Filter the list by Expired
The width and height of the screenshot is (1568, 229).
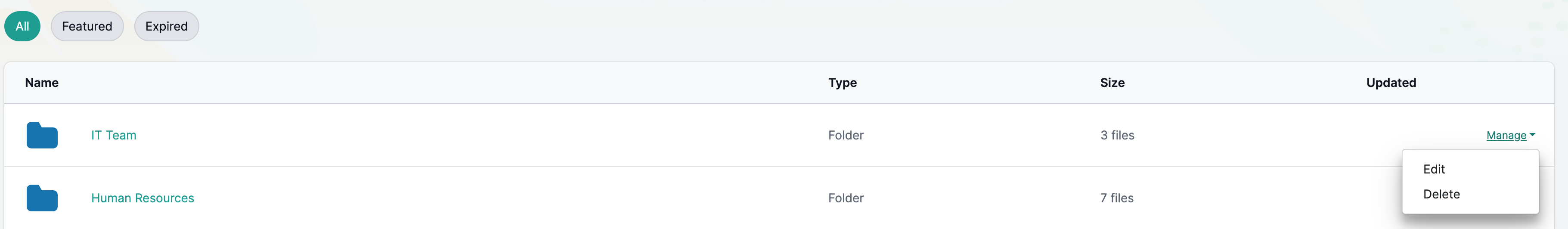[x=166, y=26]
